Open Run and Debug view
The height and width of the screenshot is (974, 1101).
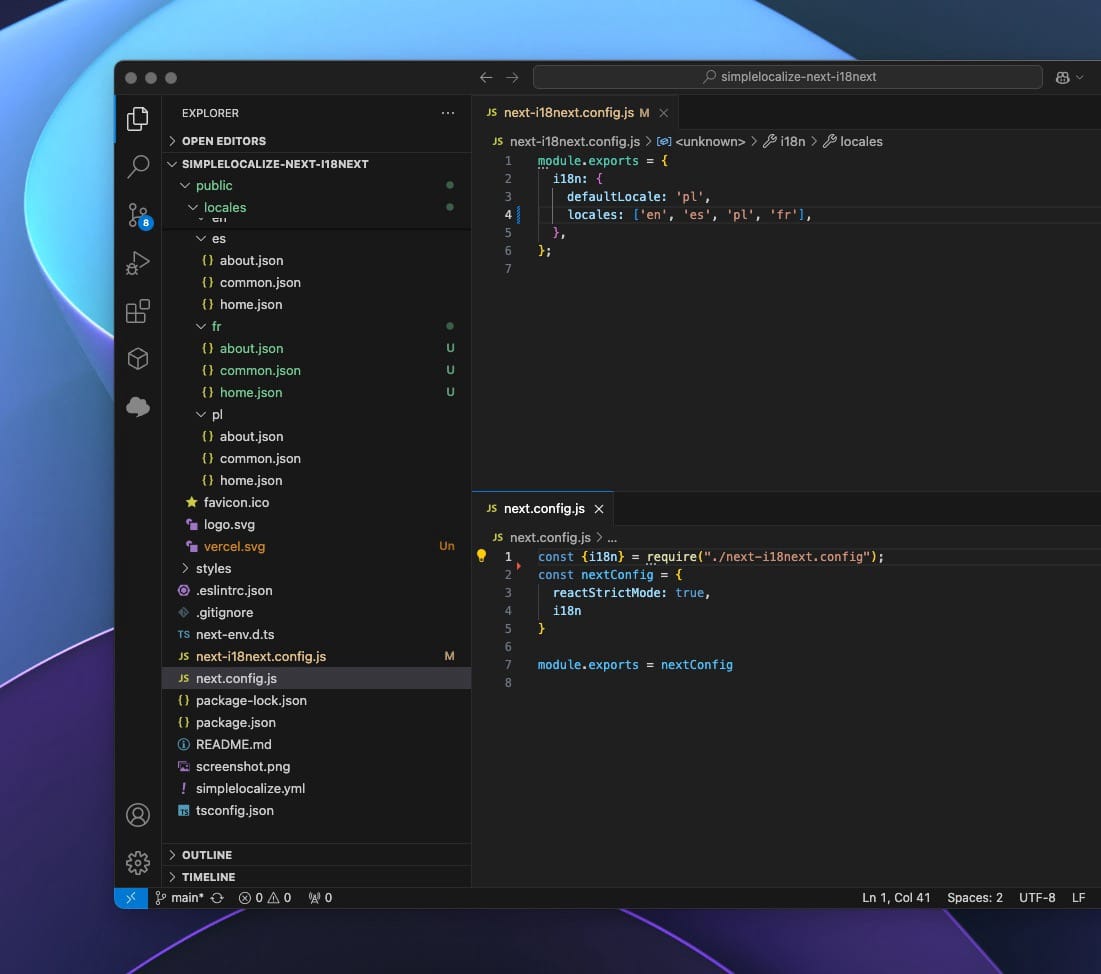138,263
